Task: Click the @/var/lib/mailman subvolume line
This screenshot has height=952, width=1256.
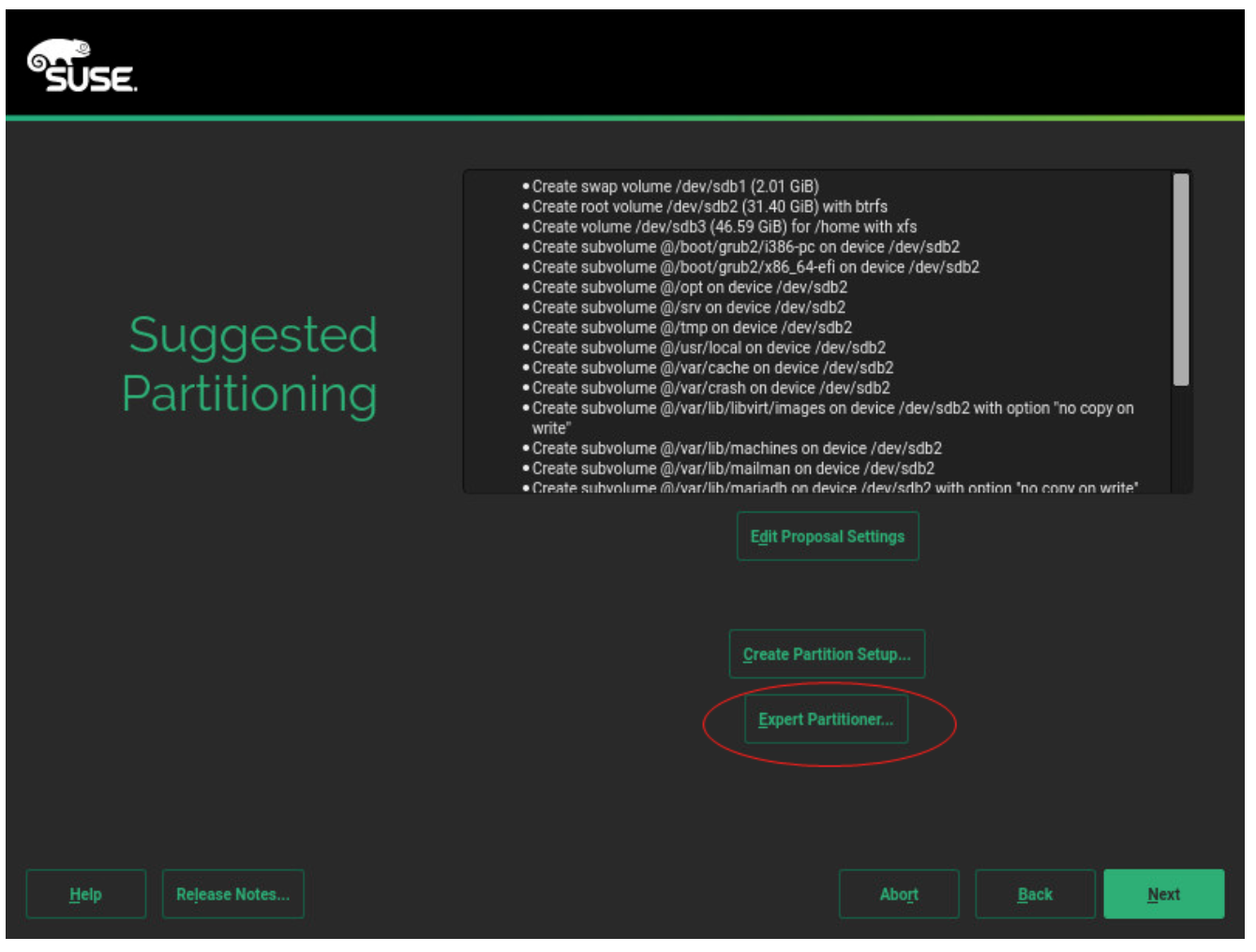Action: pyautogui.click(x=732, y=469)
